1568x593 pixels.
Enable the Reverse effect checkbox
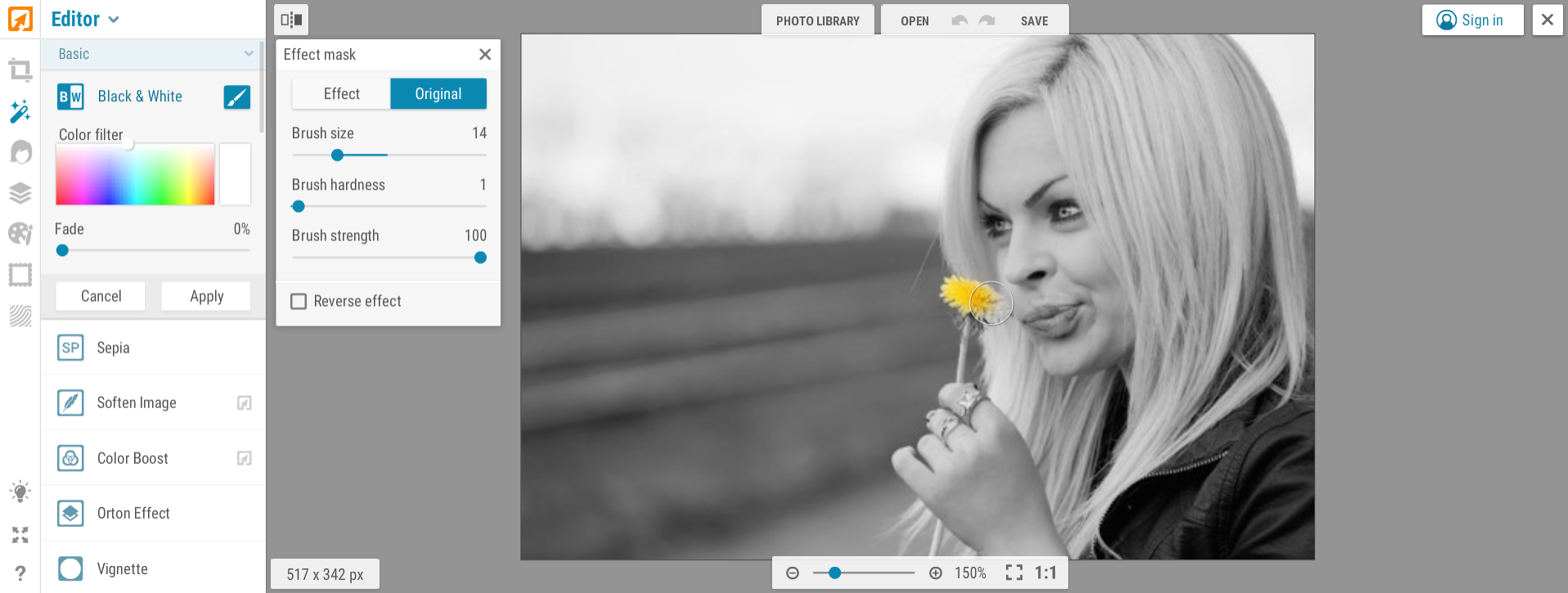click(299, 302)
